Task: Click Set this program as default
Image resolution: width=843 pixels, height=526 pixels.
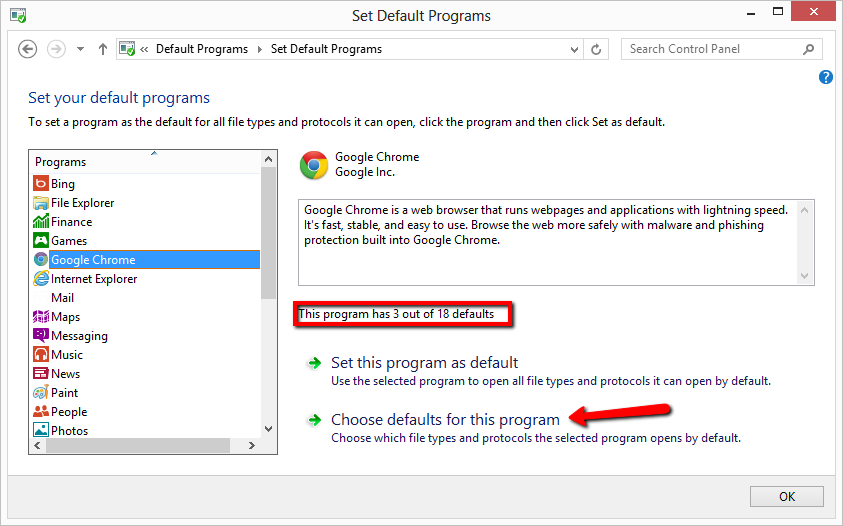Action: [x=424, y=363]
